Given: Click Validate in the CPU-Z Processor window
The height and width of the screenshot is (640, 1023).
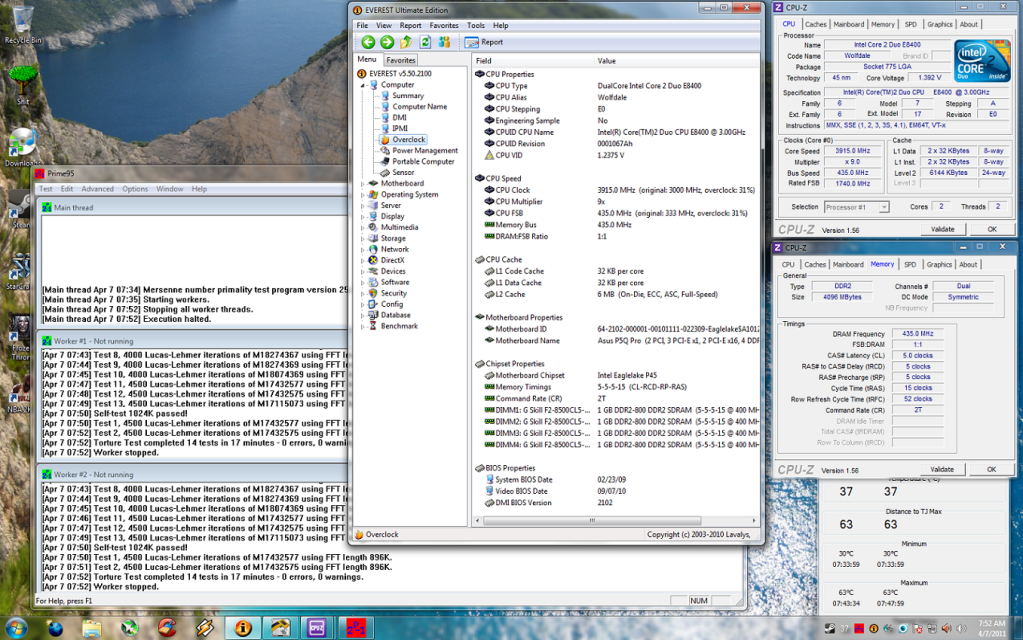Looking at the screenshot, I should click(x=942, y=230).
